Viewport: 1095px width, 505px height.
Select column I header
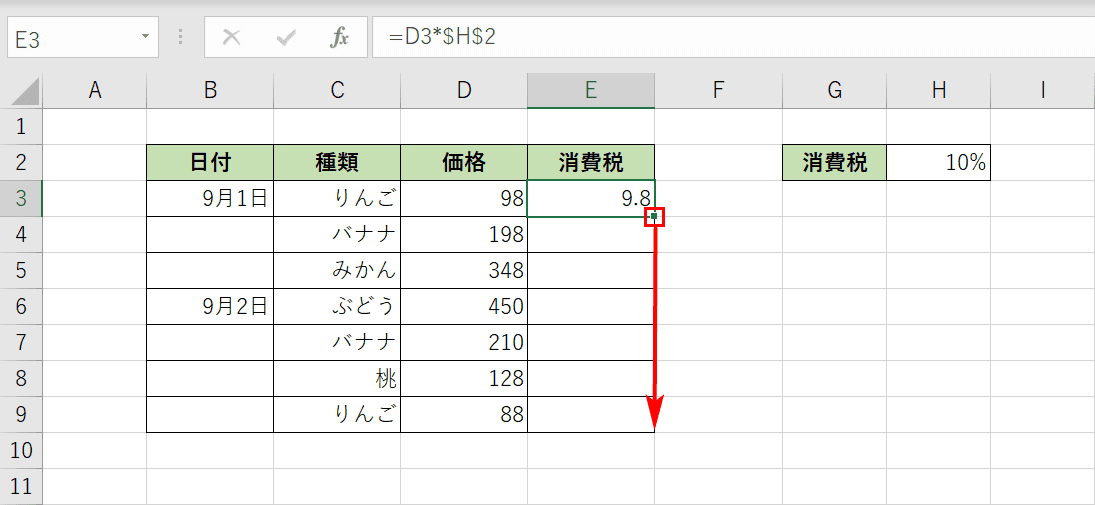(x=1043, y=91)
